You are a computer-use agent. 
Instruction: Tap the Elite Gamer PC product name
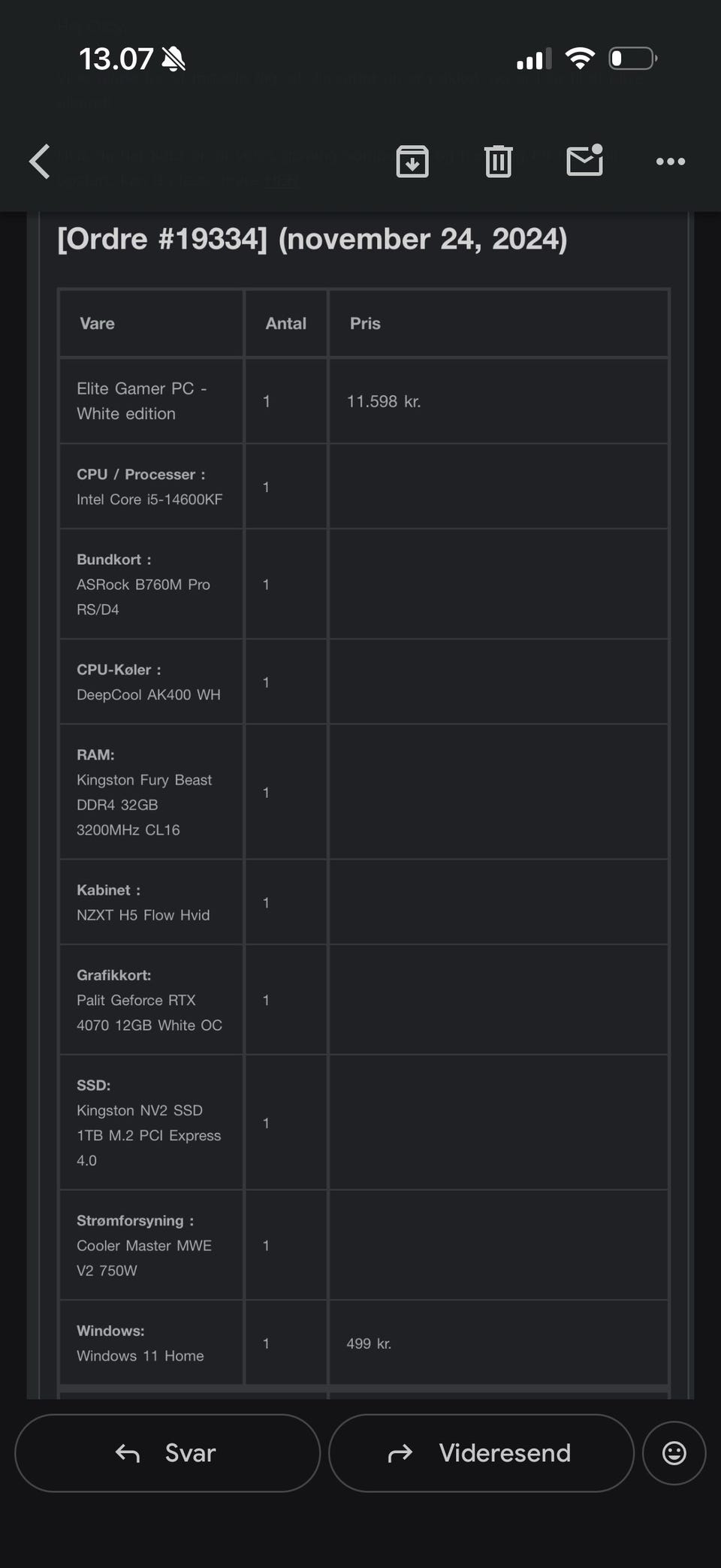142,400
